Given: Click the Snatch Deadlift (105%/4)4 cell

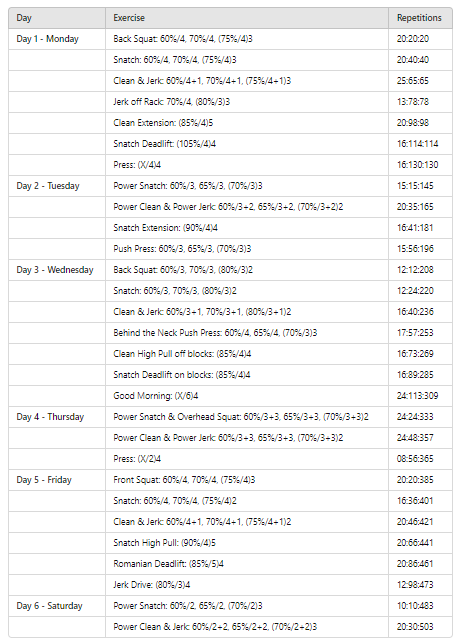Looking at the screenshot, I should tap(247, 144).
